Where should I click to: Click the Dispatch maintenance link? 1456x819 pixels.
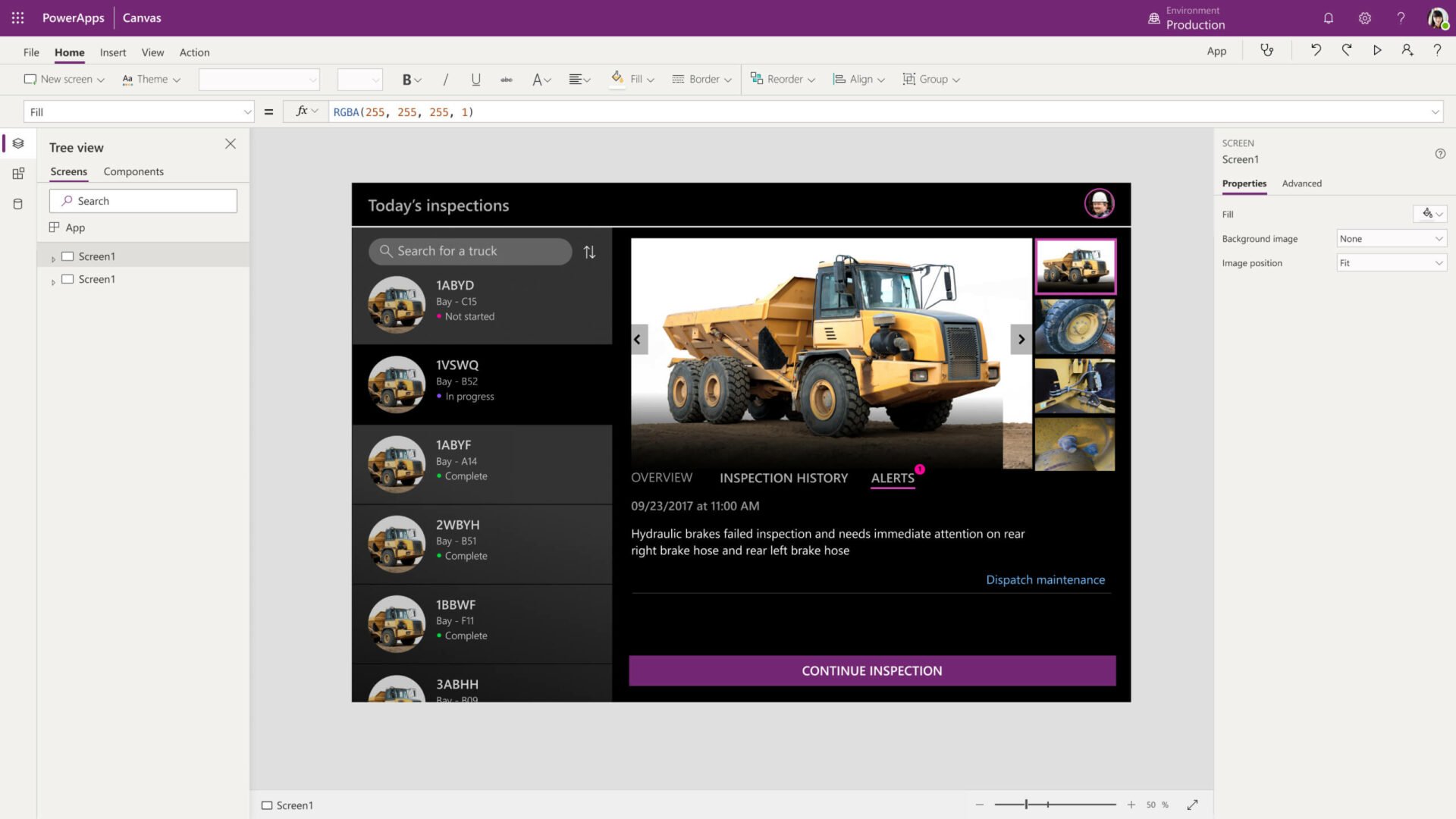point(1045,579)
